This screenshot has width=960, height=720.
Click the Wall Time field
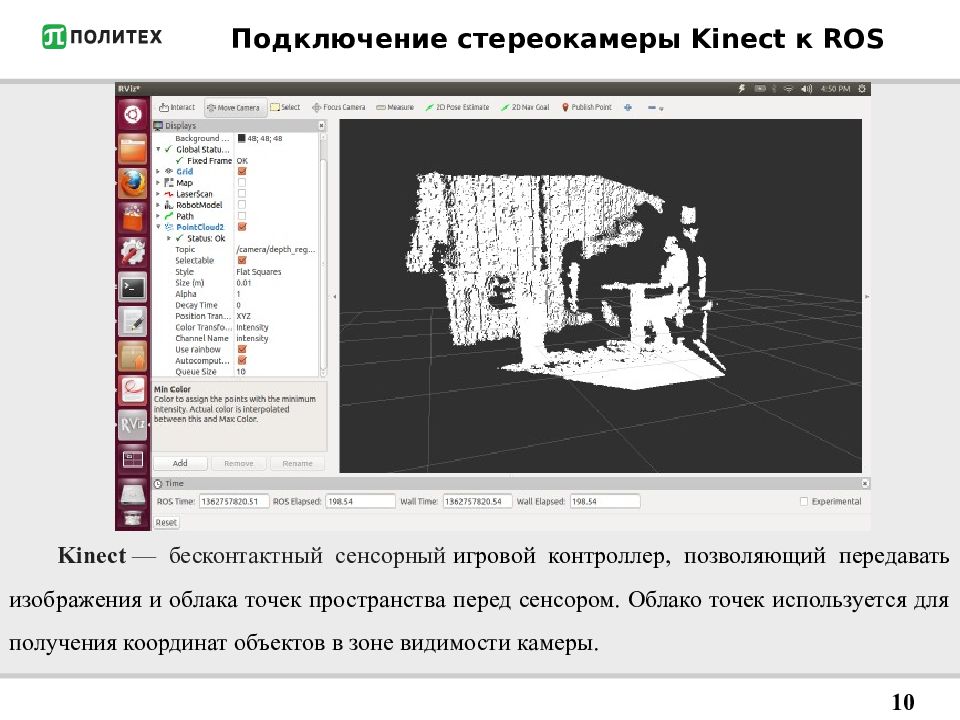(x=478, y=501)
